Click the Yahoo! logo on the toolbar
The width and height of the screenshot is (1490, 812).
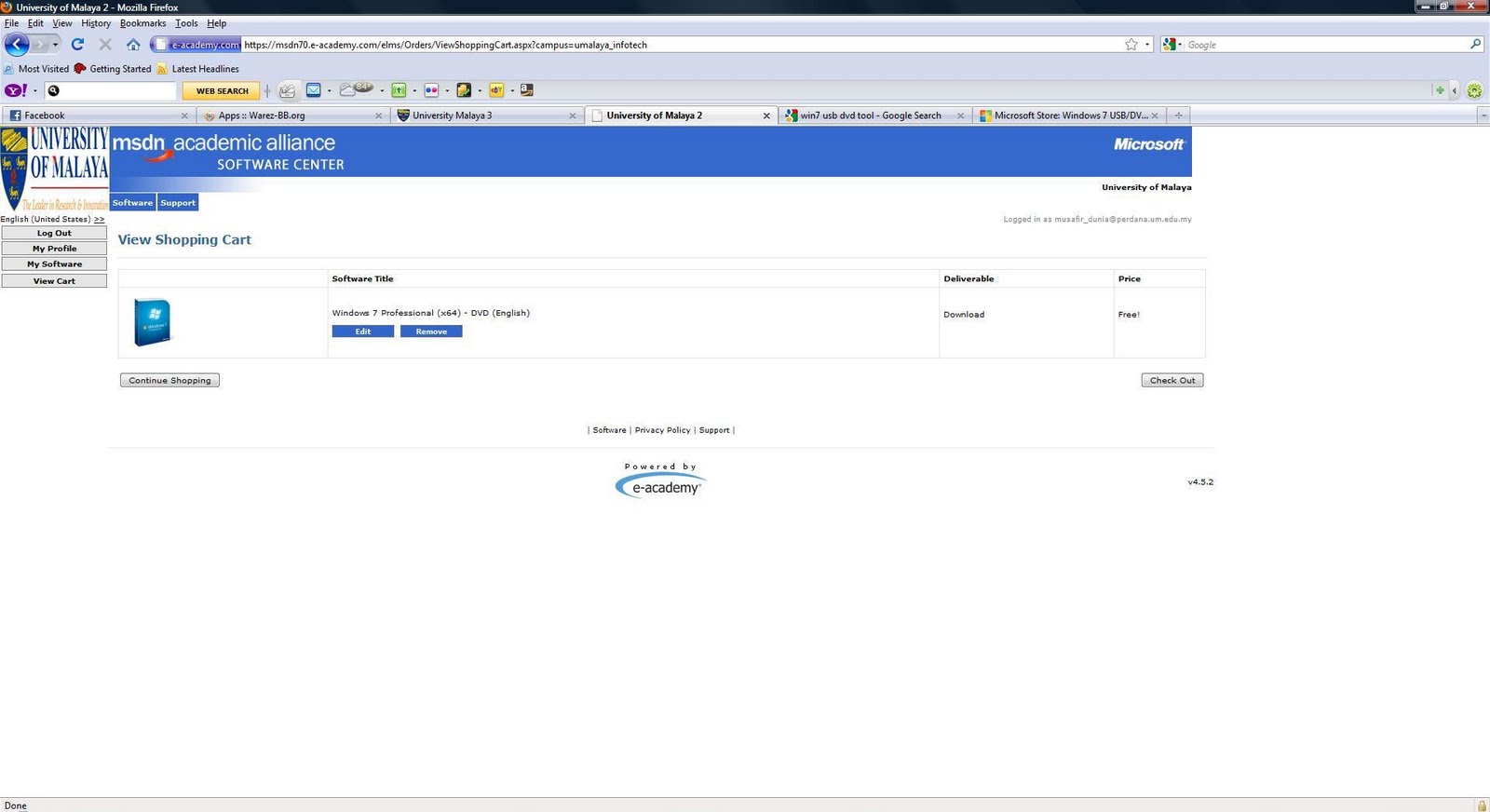click(x=16, y=90)
